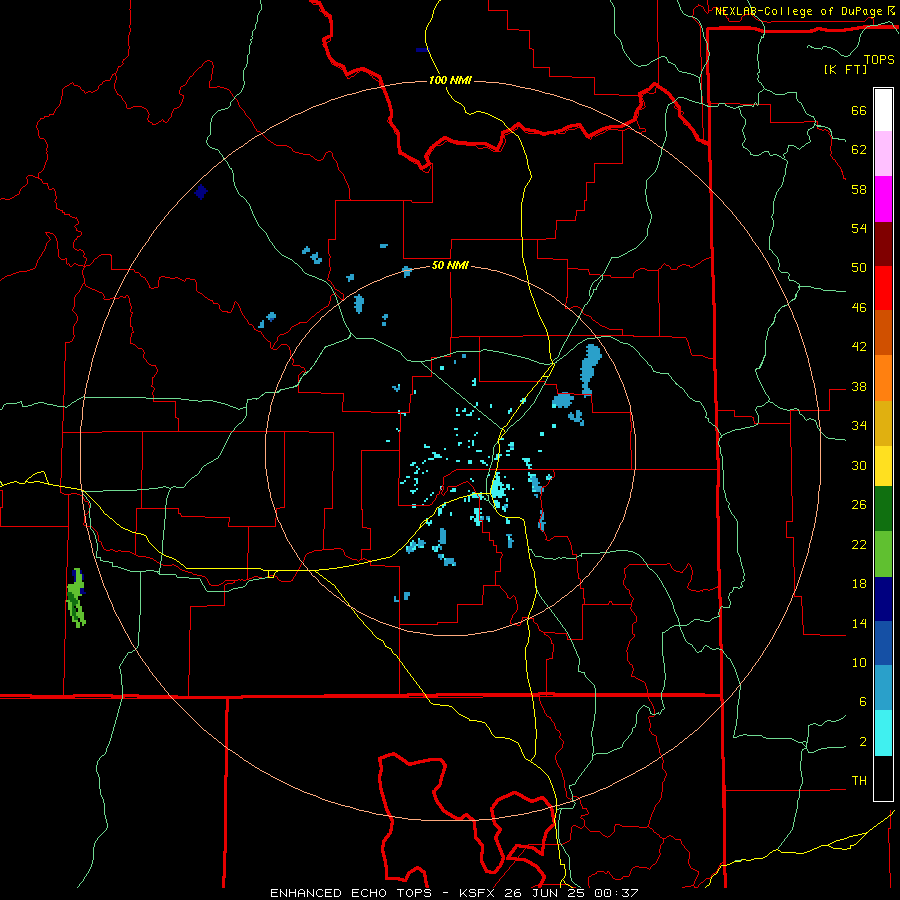Image resolution: width=900 pixels, height=900 pixels.
Task: Click the '[K FT]' units label
Action: point(845,69)
